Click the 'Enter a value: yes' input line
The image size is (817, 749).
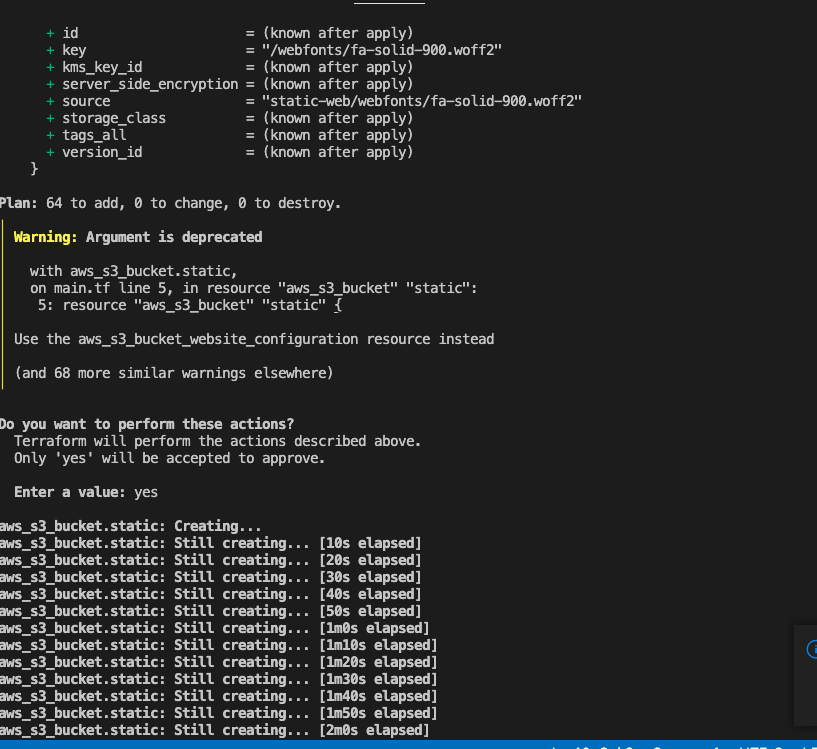click(x=85, y=491)
